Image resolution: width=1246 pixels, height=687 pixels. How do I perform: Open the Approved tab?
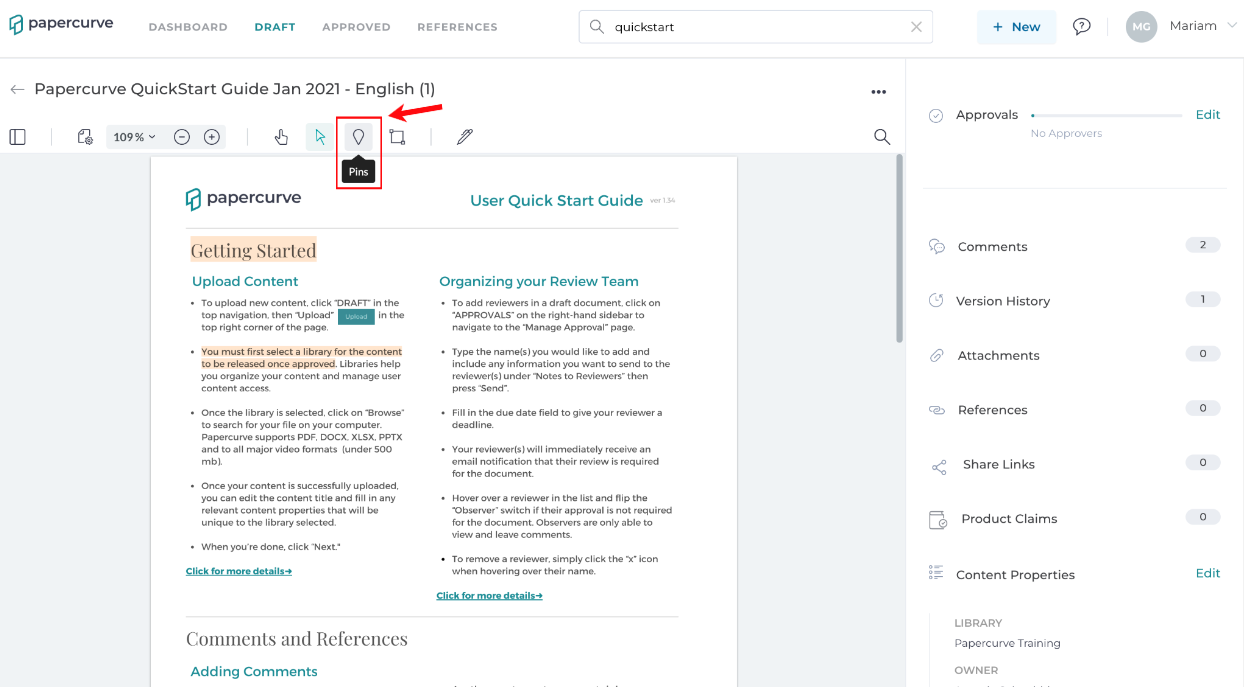coord(356,27)
